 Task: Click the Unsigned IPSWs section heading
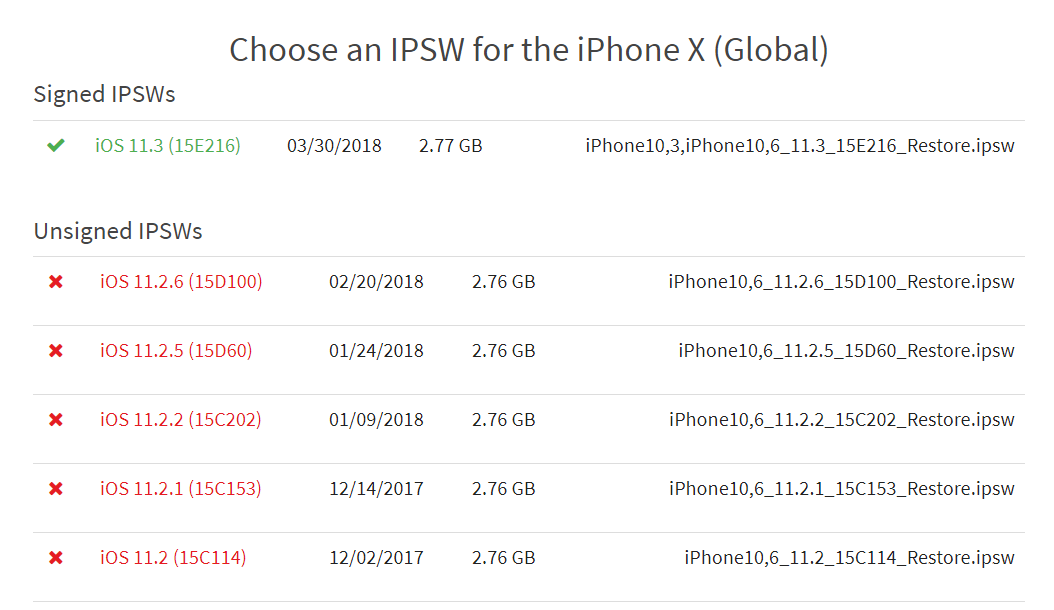point(118,230)
